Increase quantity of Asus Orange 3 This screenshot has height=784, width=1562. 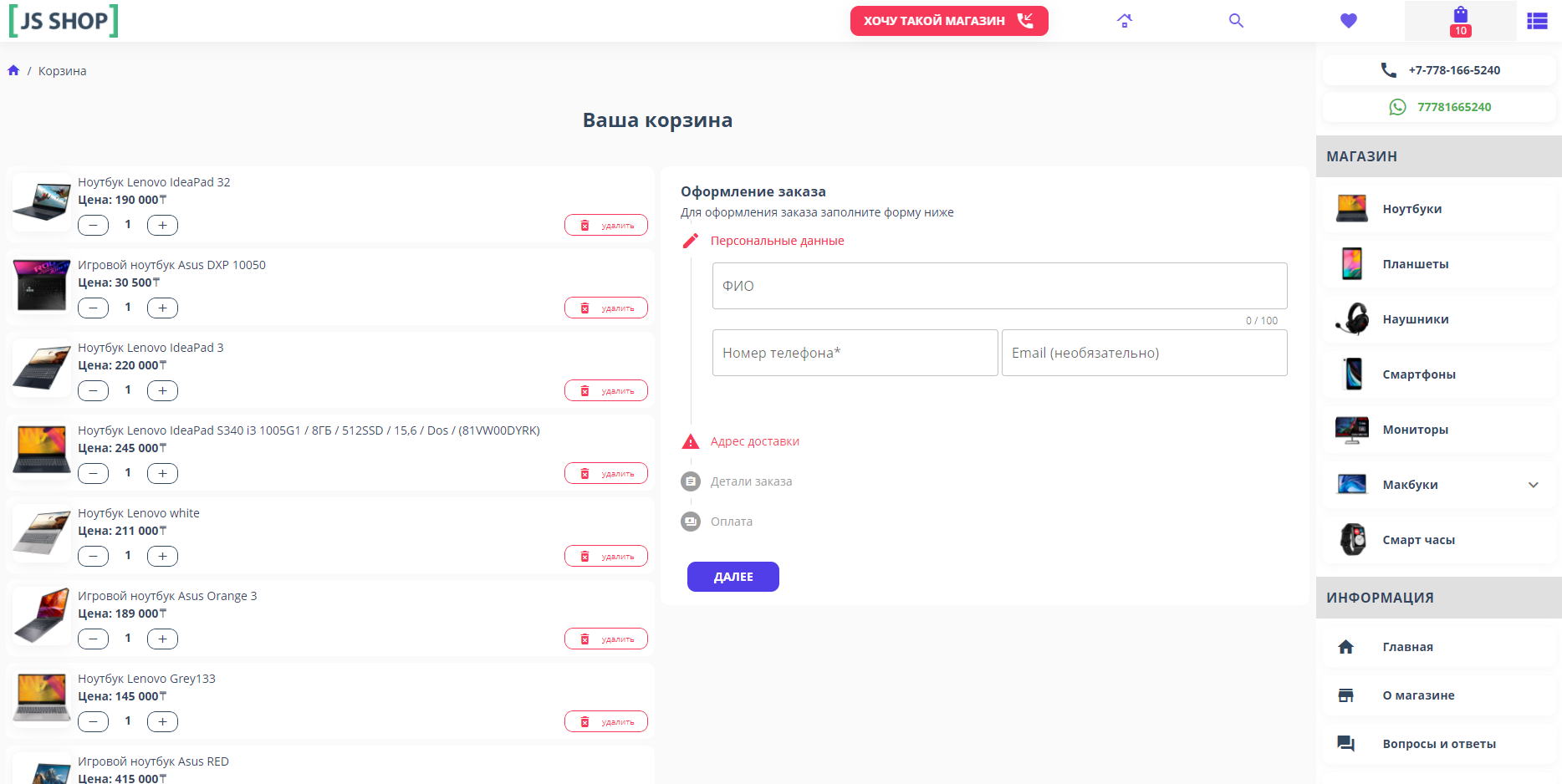[x=162, y=639]
